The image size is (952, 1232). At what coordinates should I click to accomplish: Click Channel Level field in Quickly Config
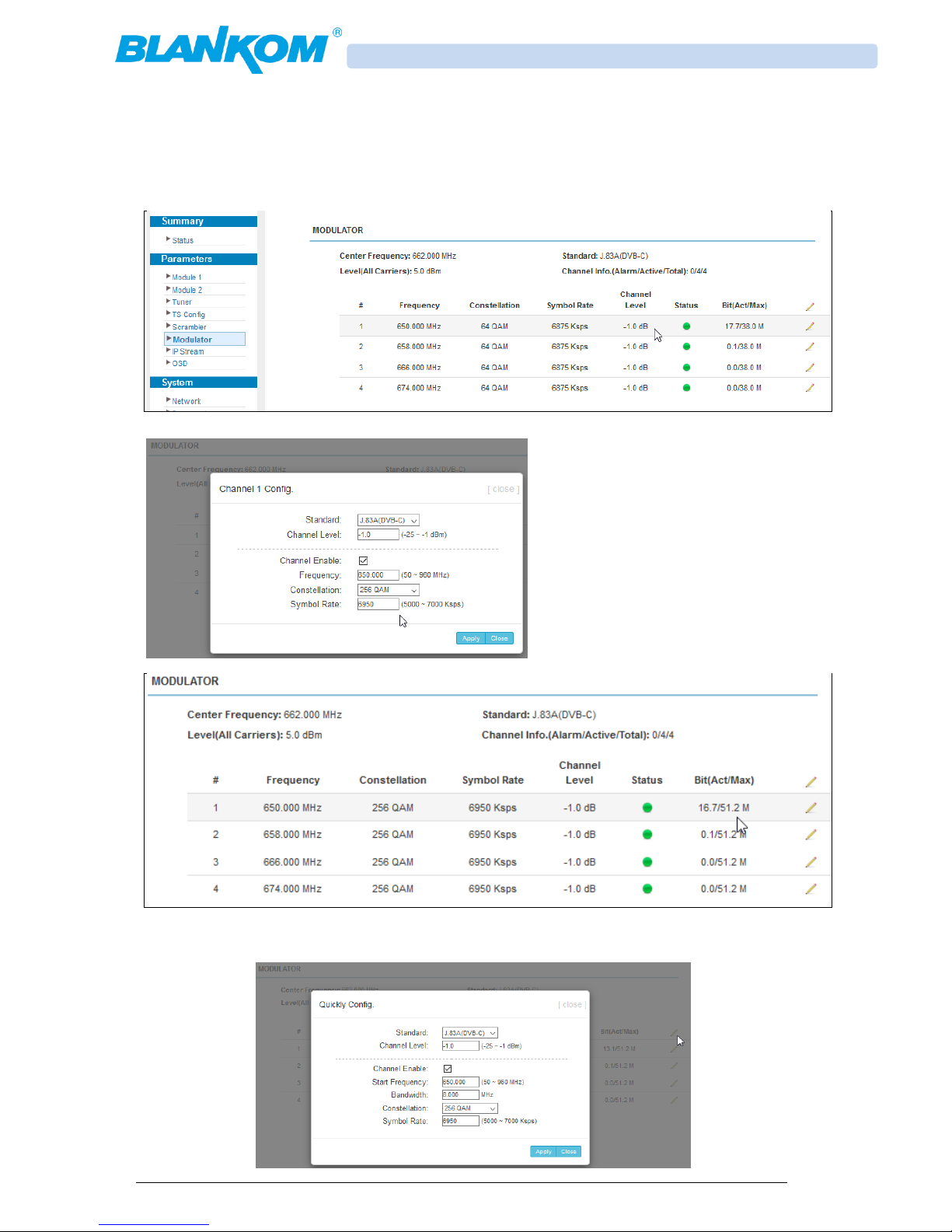pos(461,1046)
